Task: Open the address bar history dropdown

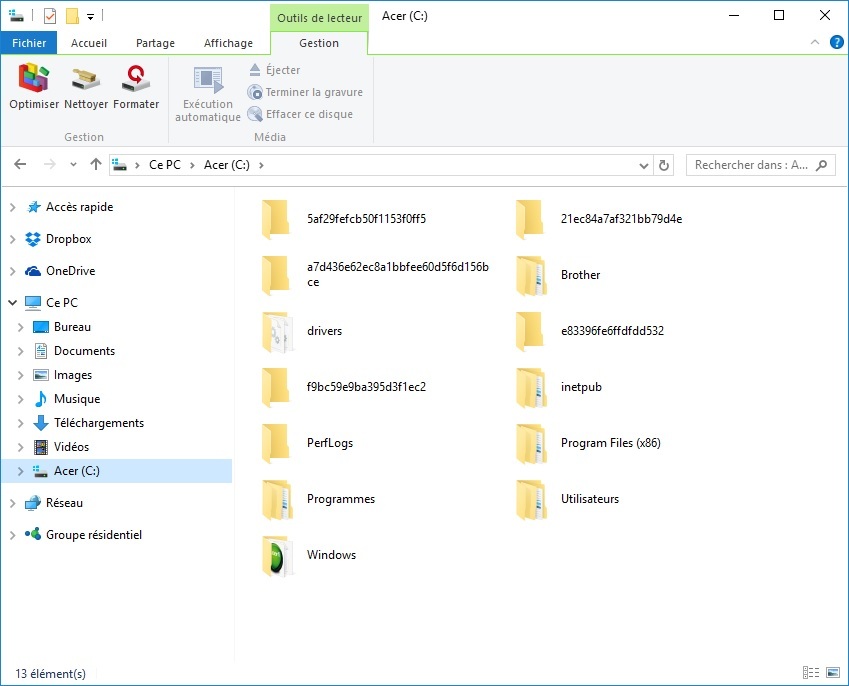Action: (x=644, y=165)
